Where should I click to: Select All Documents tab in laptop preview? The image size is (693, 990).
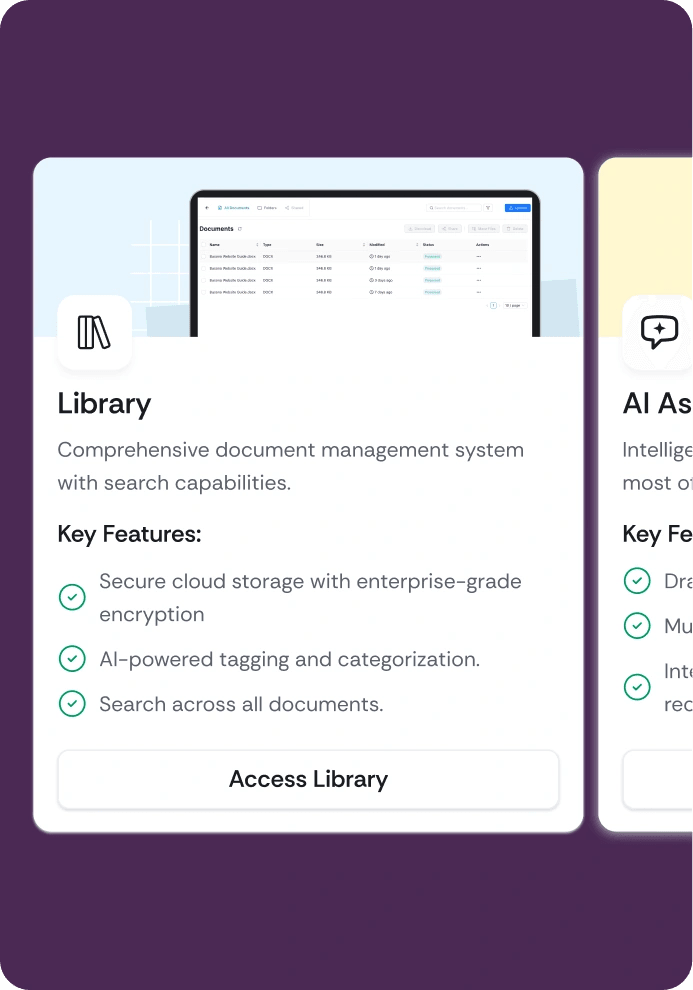234,208
